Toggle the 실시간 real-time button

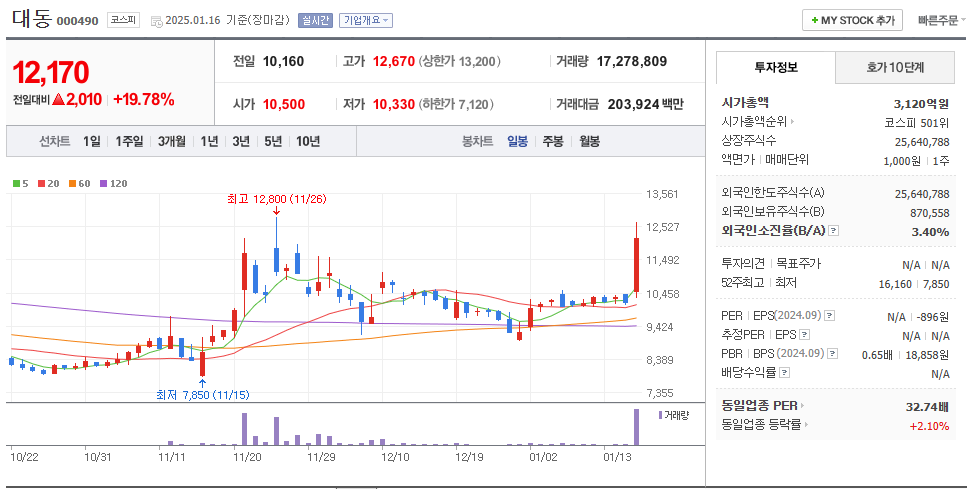coord(316,20)
